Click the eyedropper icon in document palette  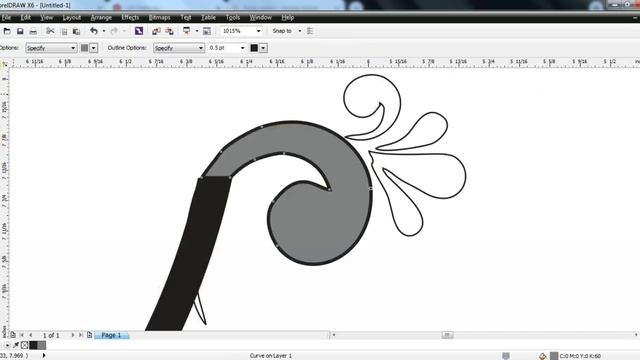[x=16, y=345]
